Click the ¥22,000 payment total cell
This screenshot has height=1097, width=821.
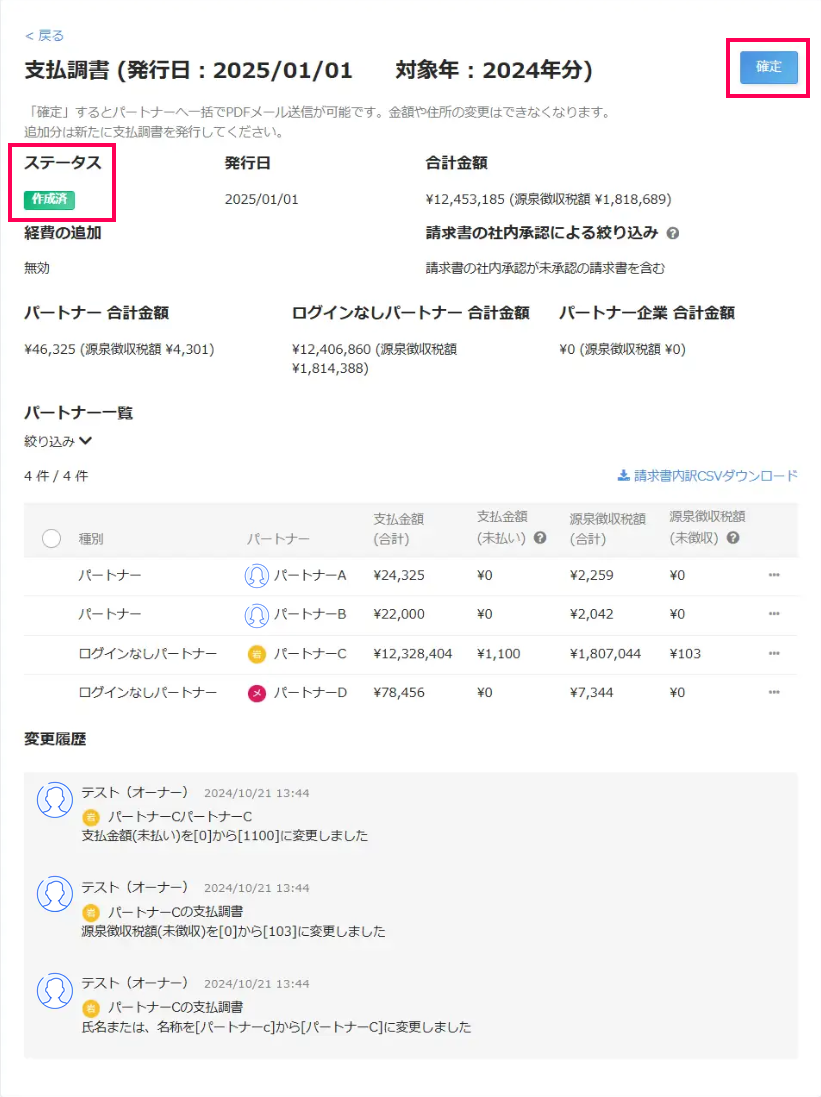click(x=399, y=614)
